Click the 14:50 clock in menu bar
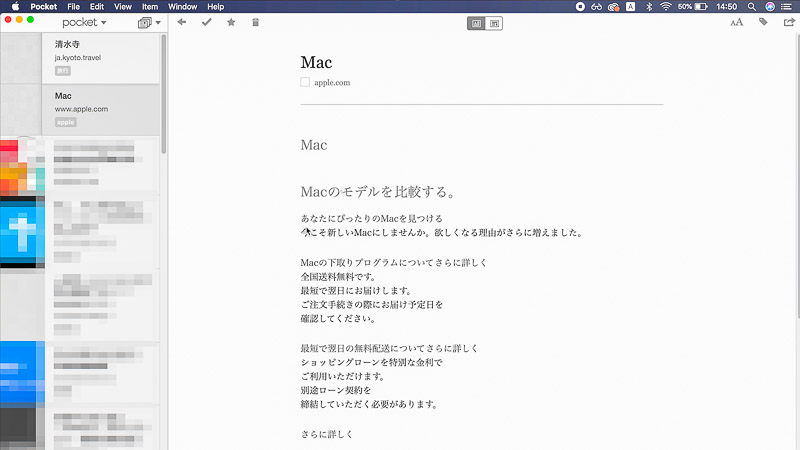 [727, 7]
